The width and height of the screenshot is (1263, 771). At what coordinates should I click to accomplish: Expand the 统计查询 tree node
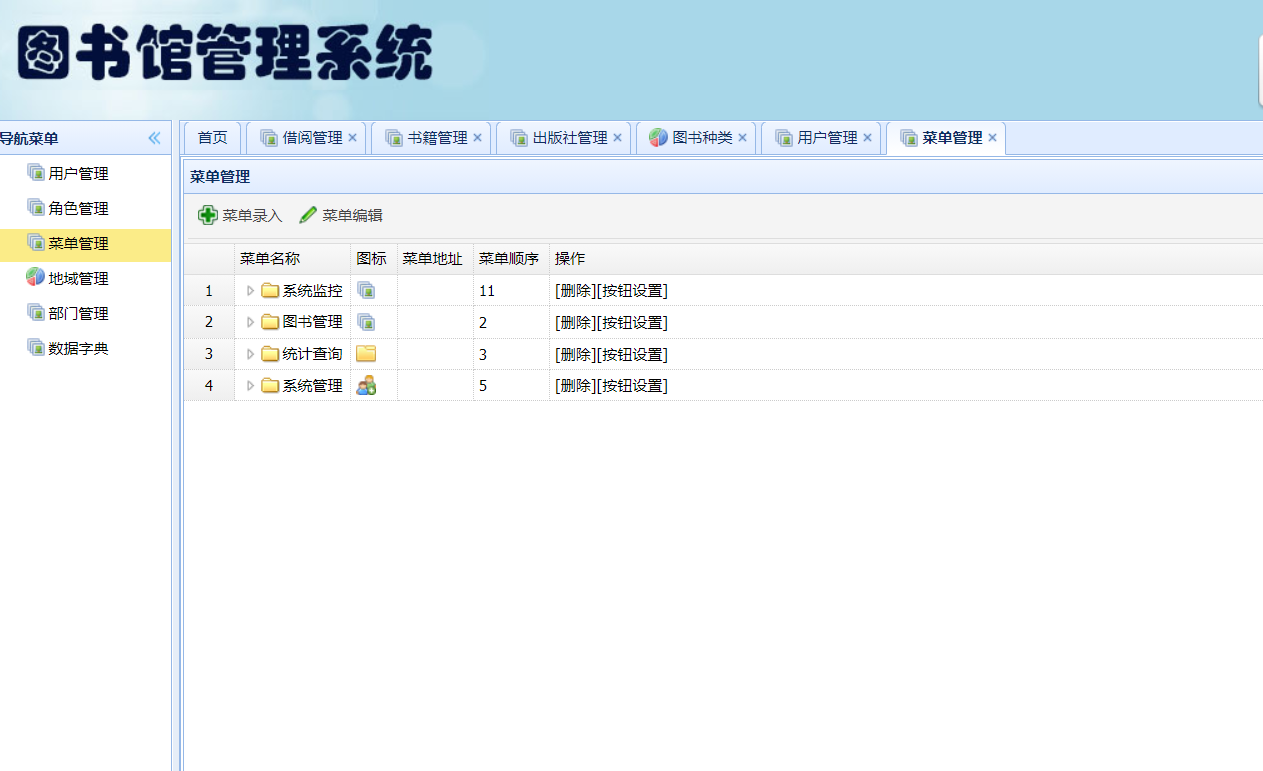(x=250, y=354)
